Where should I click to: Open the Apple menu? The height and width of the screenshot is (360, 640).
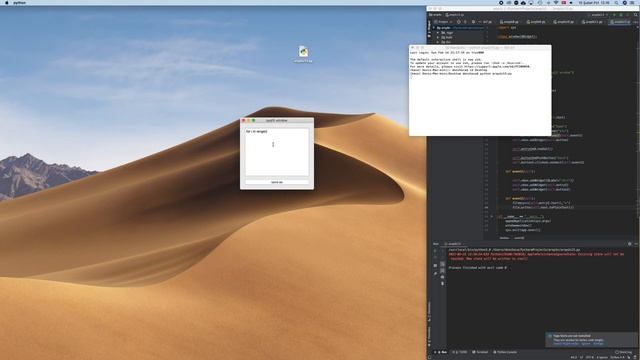point(7,2)
